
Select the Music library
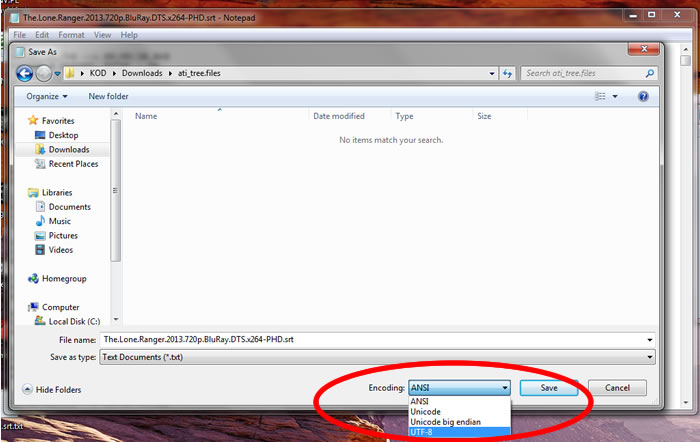(59, 221)
